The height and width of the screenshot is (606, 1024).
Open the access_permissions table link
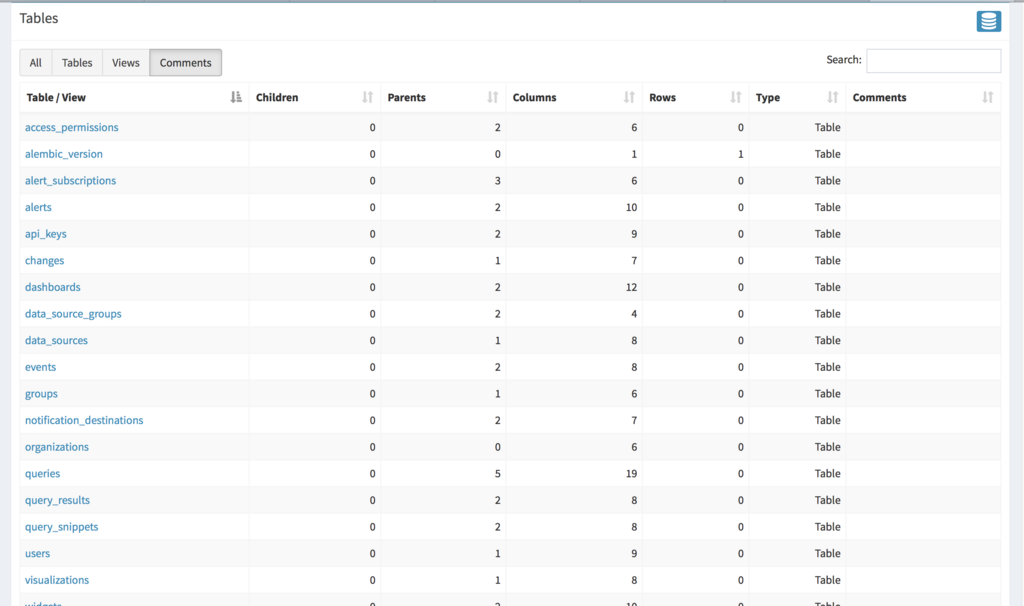click(x=72, y=127)
